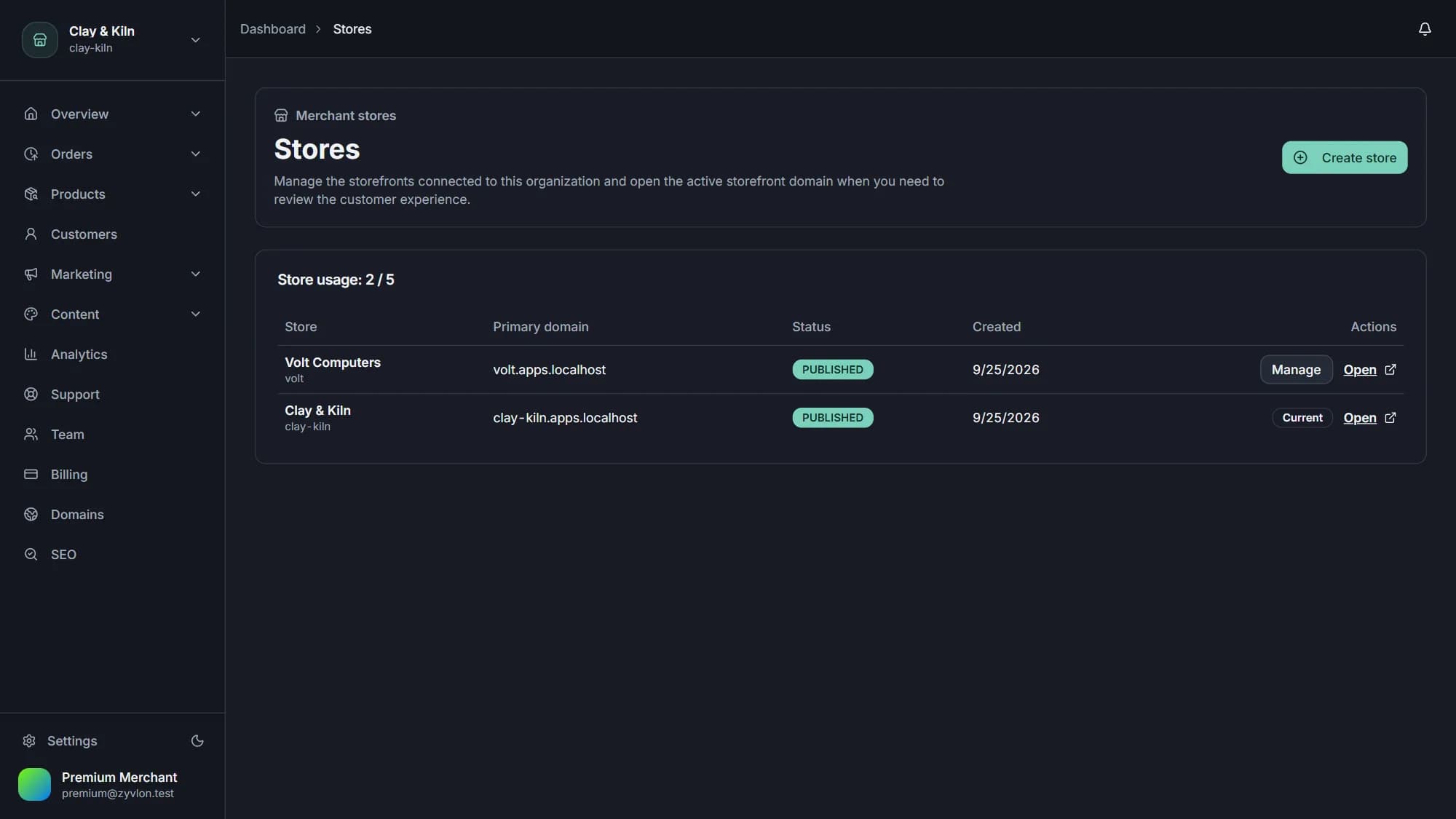Click clay-kiln.apps.localhost domain text
Viewport: 1456px width, 819px height.
[565, 417]
